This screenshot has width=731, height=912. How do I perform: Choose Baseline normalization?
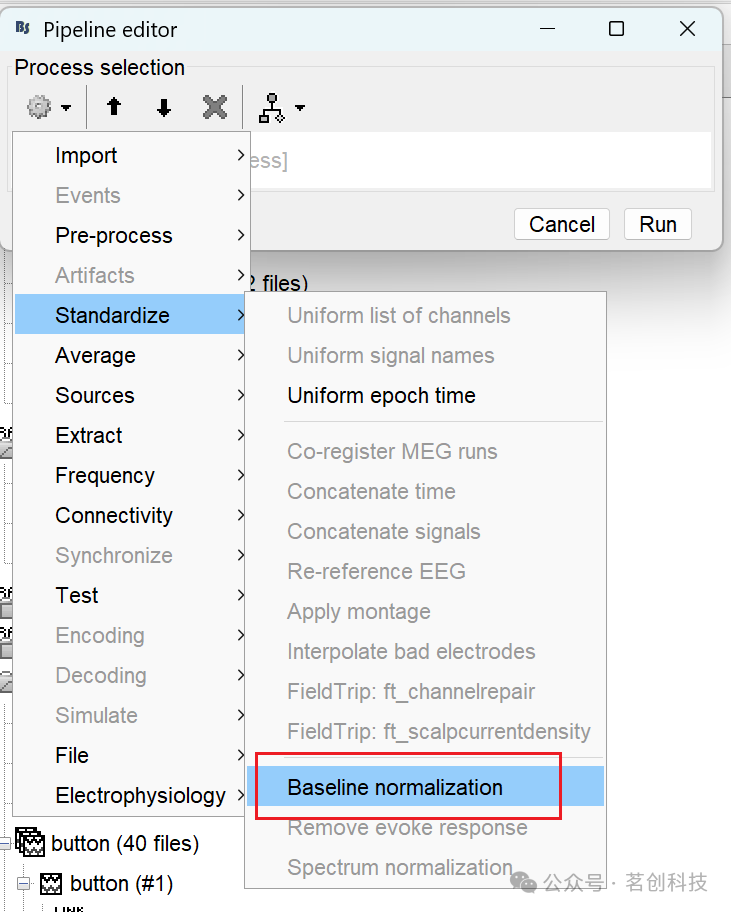tap(426, 787)
